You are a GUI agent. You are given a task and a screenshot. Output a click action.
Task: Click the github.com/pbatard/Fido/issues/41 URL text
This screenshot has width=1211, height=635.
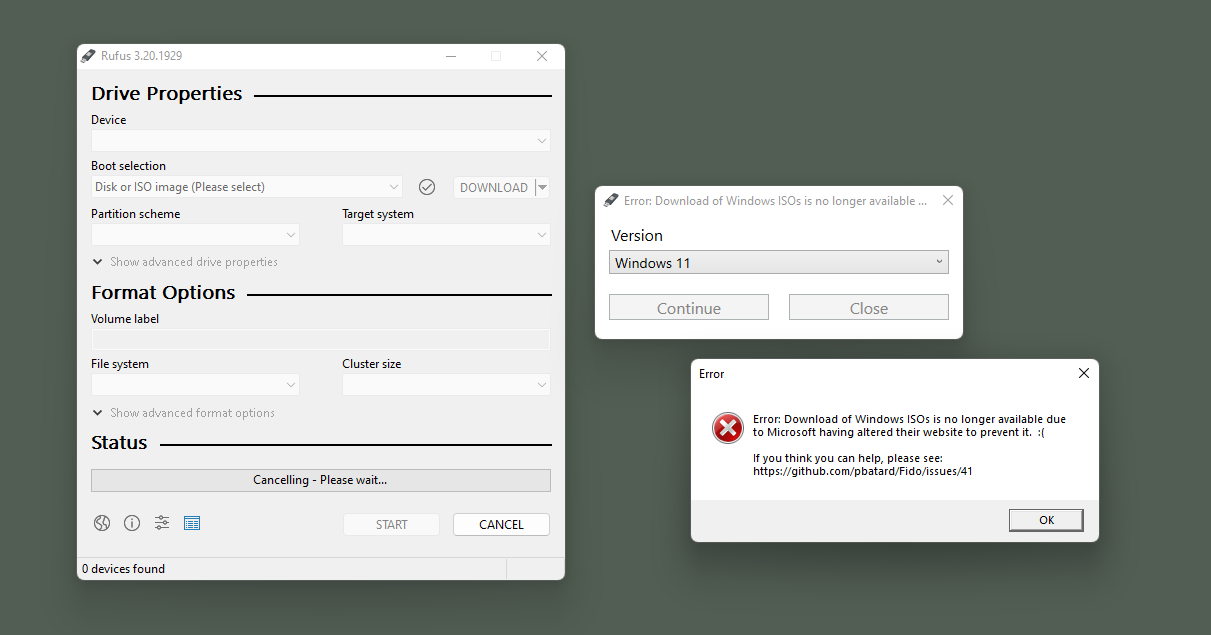point(863,471)
